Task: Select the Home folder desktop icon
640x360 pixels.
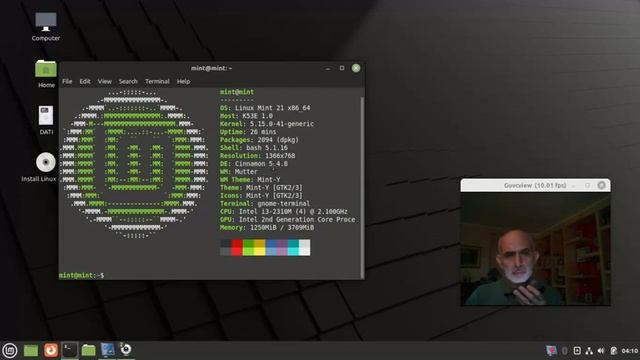Action: tap(46, 74)
